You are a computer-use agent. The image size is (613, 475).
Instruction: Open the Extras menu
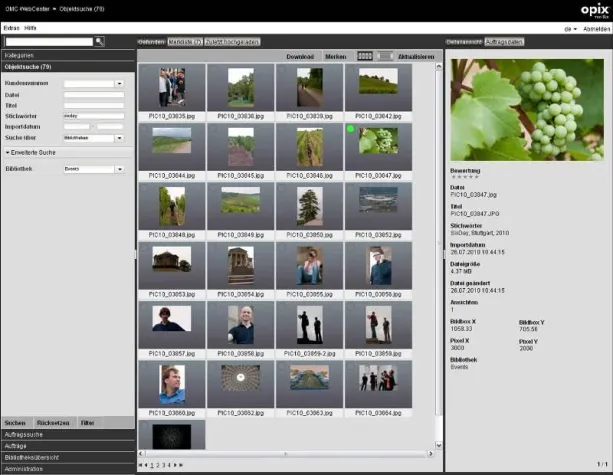click(9, 30)
